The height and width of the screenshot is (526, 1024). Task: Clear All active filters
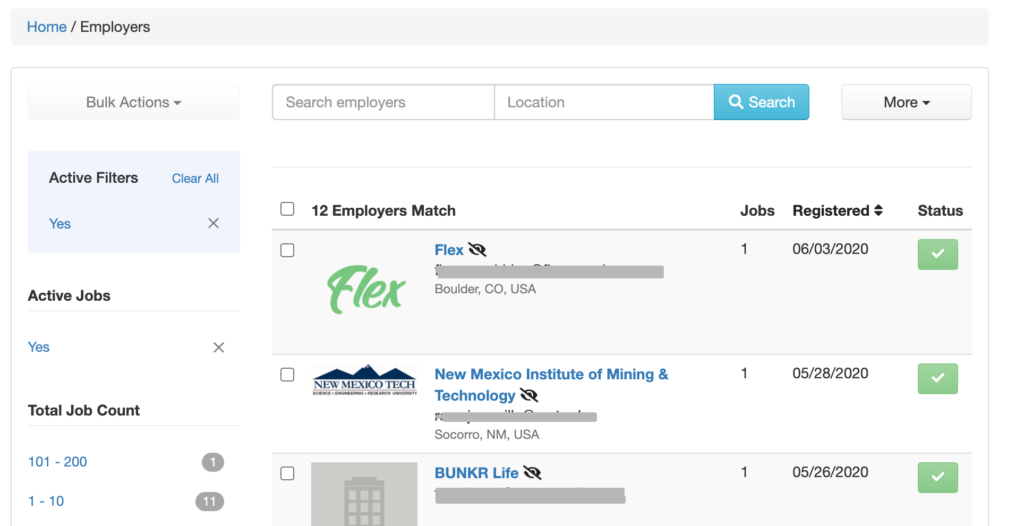tap(195, 178)
